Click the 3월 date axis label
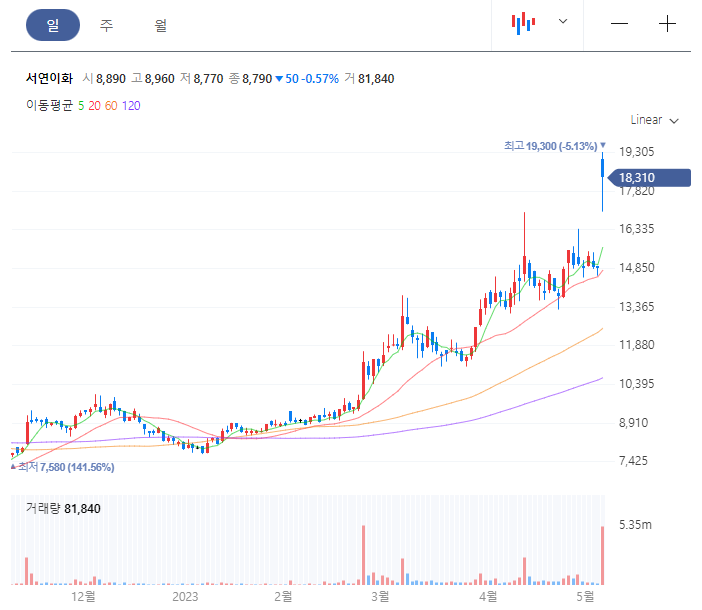This screenshot has width=702, height=610. click(x=380, y=597)
